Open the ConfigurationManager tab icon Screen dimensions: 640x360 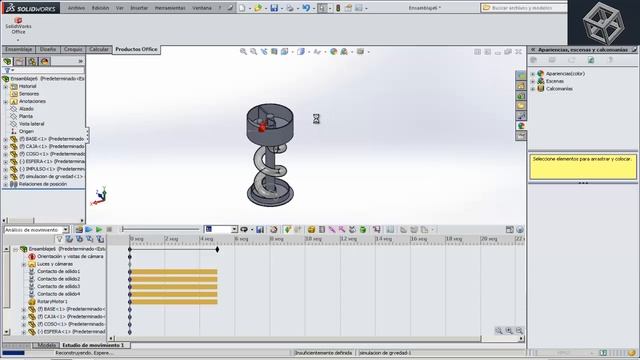tap(32, 61)
